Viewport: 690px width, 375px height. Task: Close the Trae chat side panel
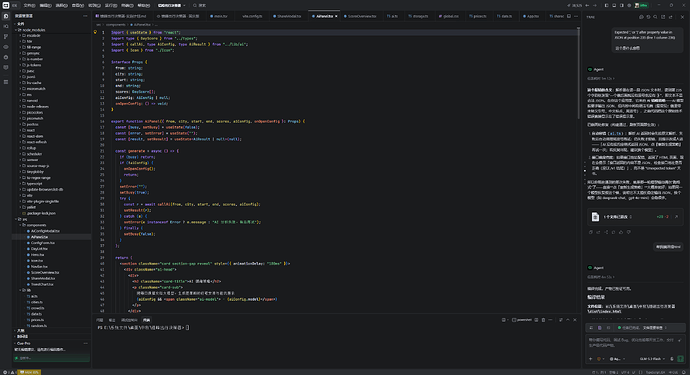[x=683, y=17]
